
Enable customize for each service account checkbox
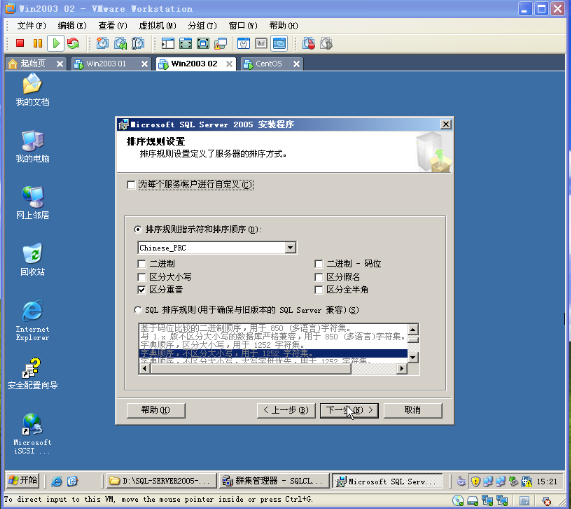click(x=131, y=185)
